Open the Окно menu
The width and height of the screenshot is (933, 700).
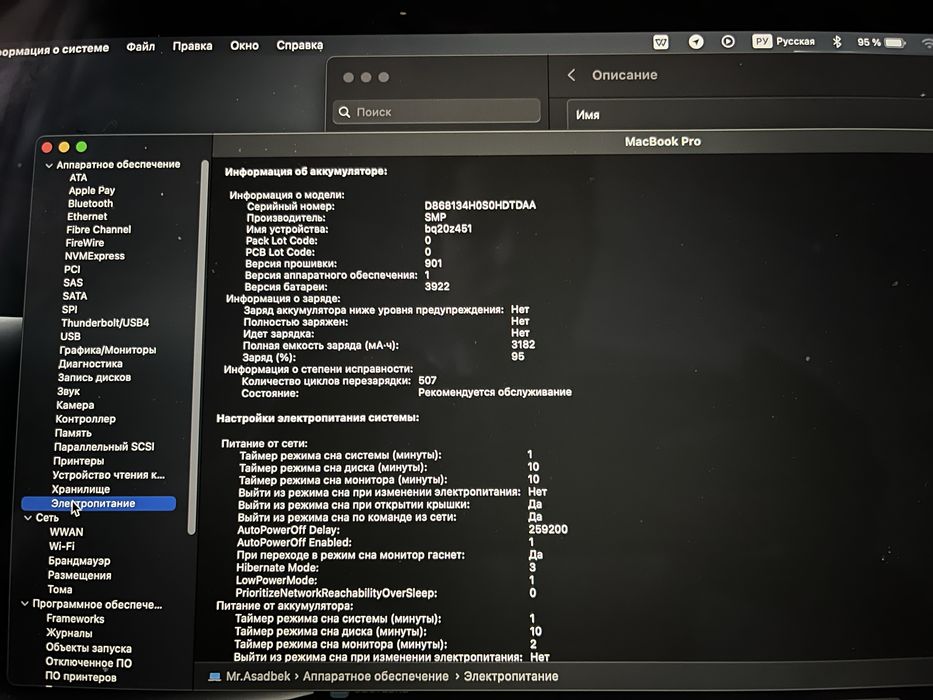point(244,45)
